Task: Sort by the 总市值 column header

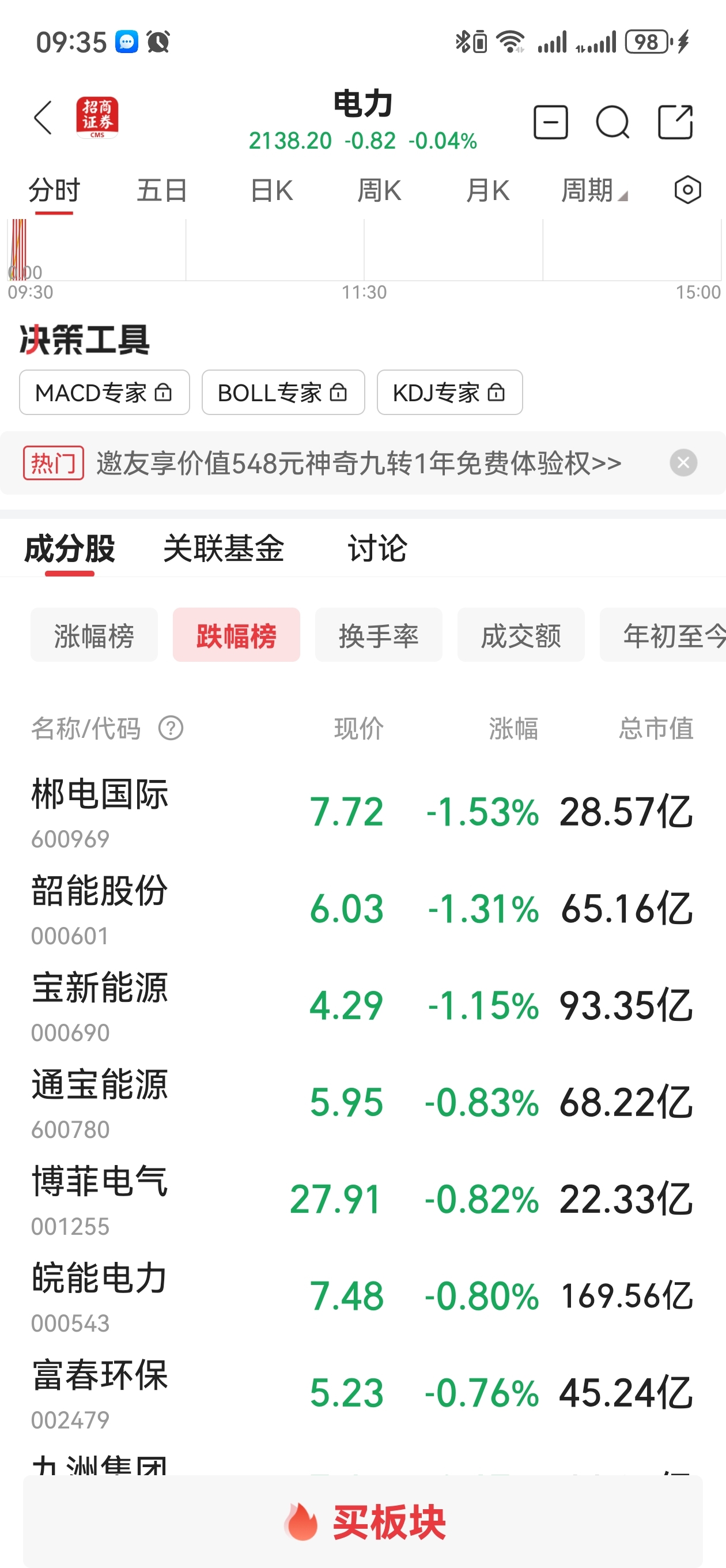Action: pyautogui.click(x=656, y=729)
